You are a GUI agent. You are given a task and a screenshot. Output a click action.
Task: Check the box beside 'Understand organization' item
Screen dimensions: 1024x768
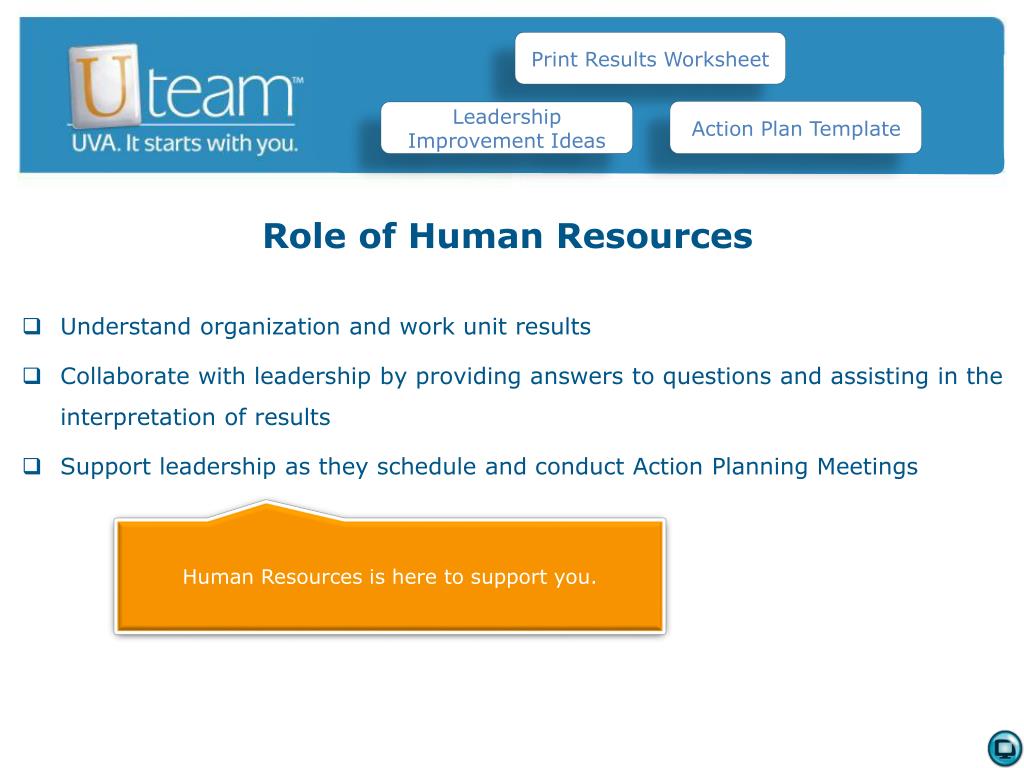point(32,325)
